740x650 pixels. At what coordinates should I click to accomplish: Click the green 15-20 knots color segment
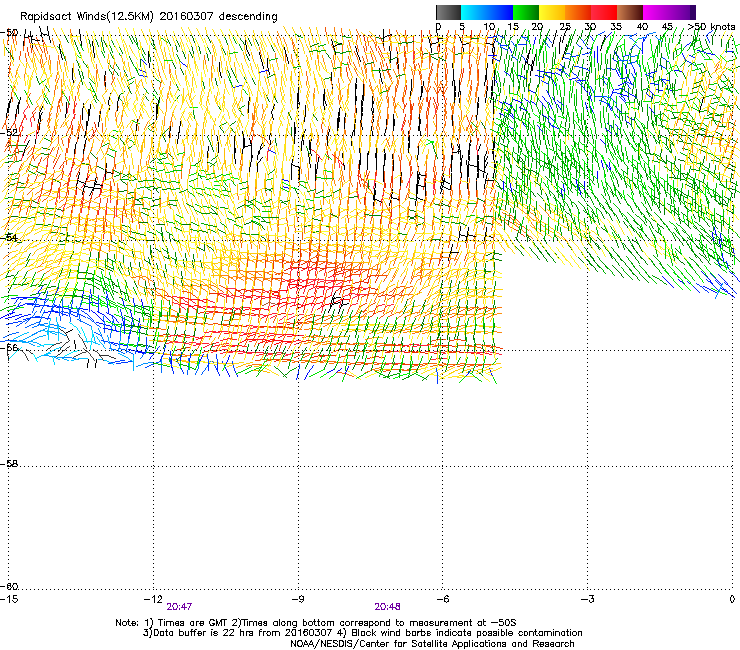[526, 12]
